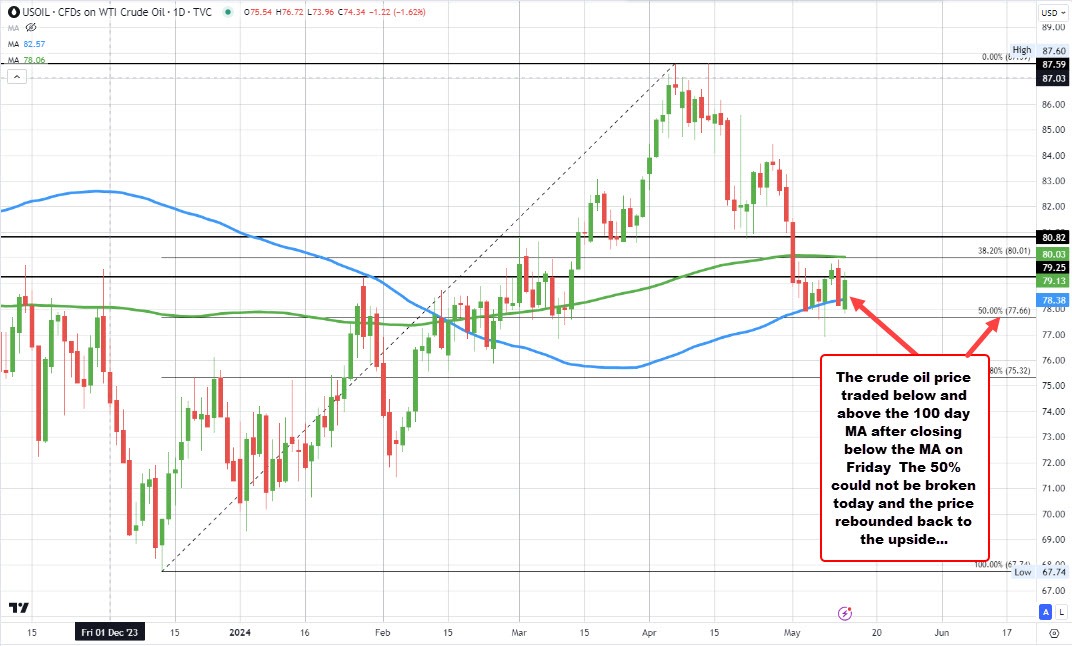Click the O75.54 open value in header

point(257,12)
